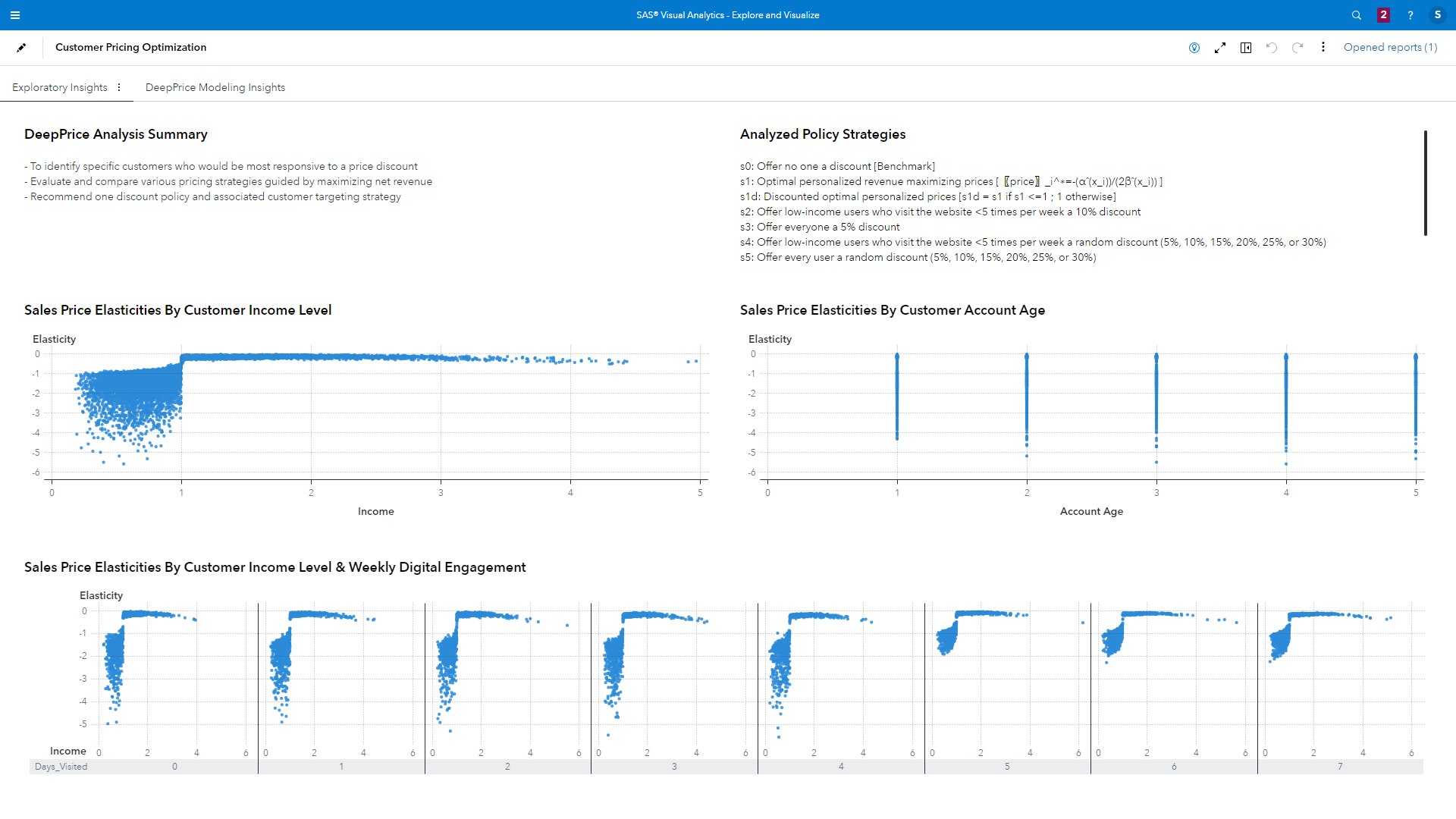1456x819 pixels.
Task: Toggle the side pane collapse icon
Action: click(1246, 48)
